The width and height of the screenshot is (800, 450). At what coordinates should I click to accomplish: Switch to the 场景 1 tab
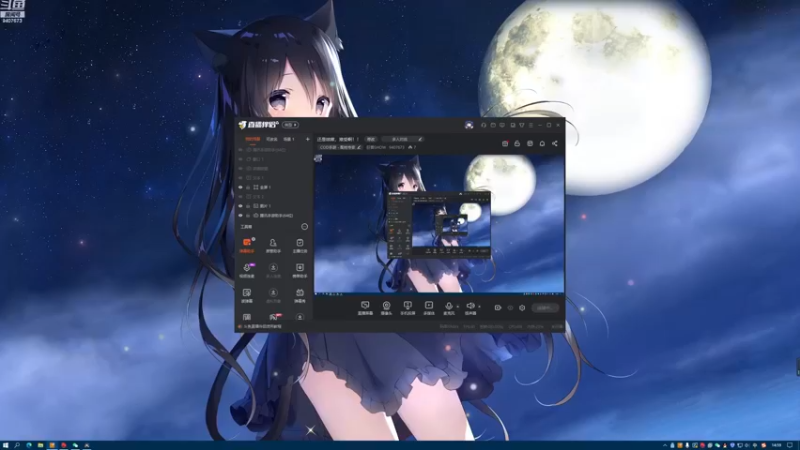click(x=289, y=139)
